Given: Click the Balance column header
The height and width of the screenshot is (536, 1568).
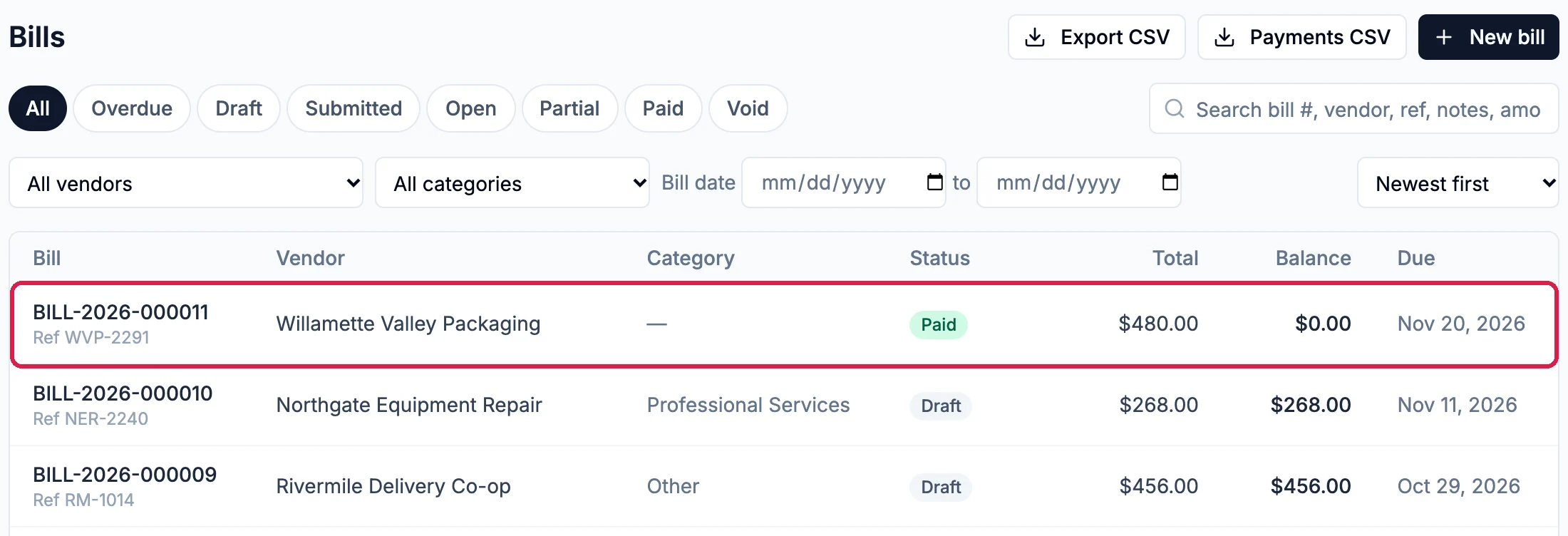Looking at the screenshot, I should click(1313, 258).
